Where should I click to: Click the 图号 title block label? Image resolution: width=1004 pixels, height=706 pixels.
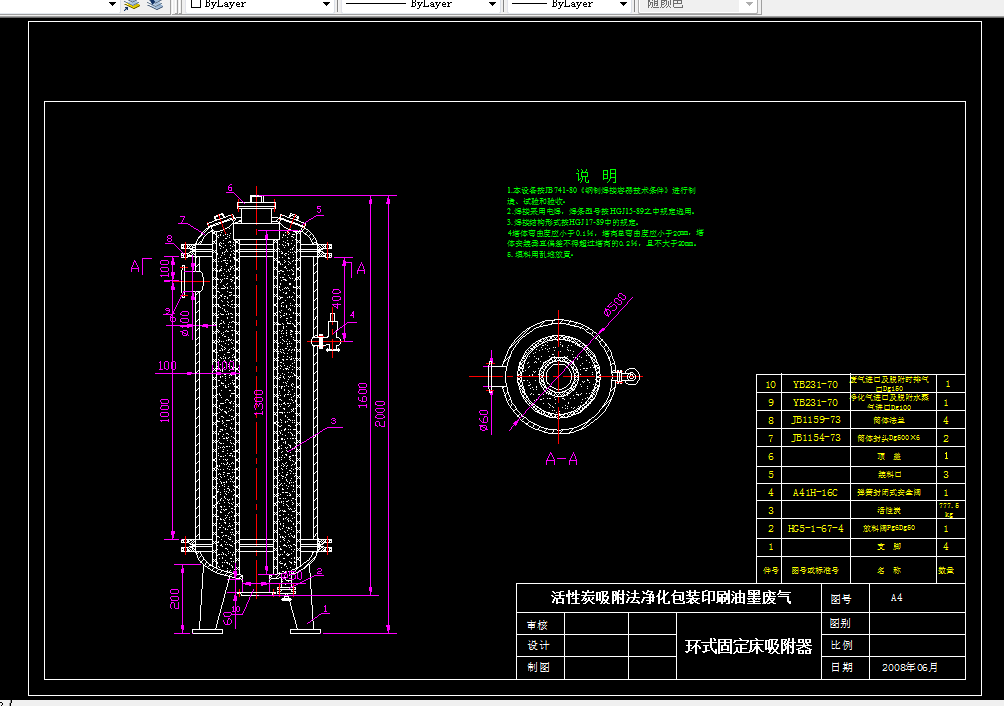pos(841,599)
